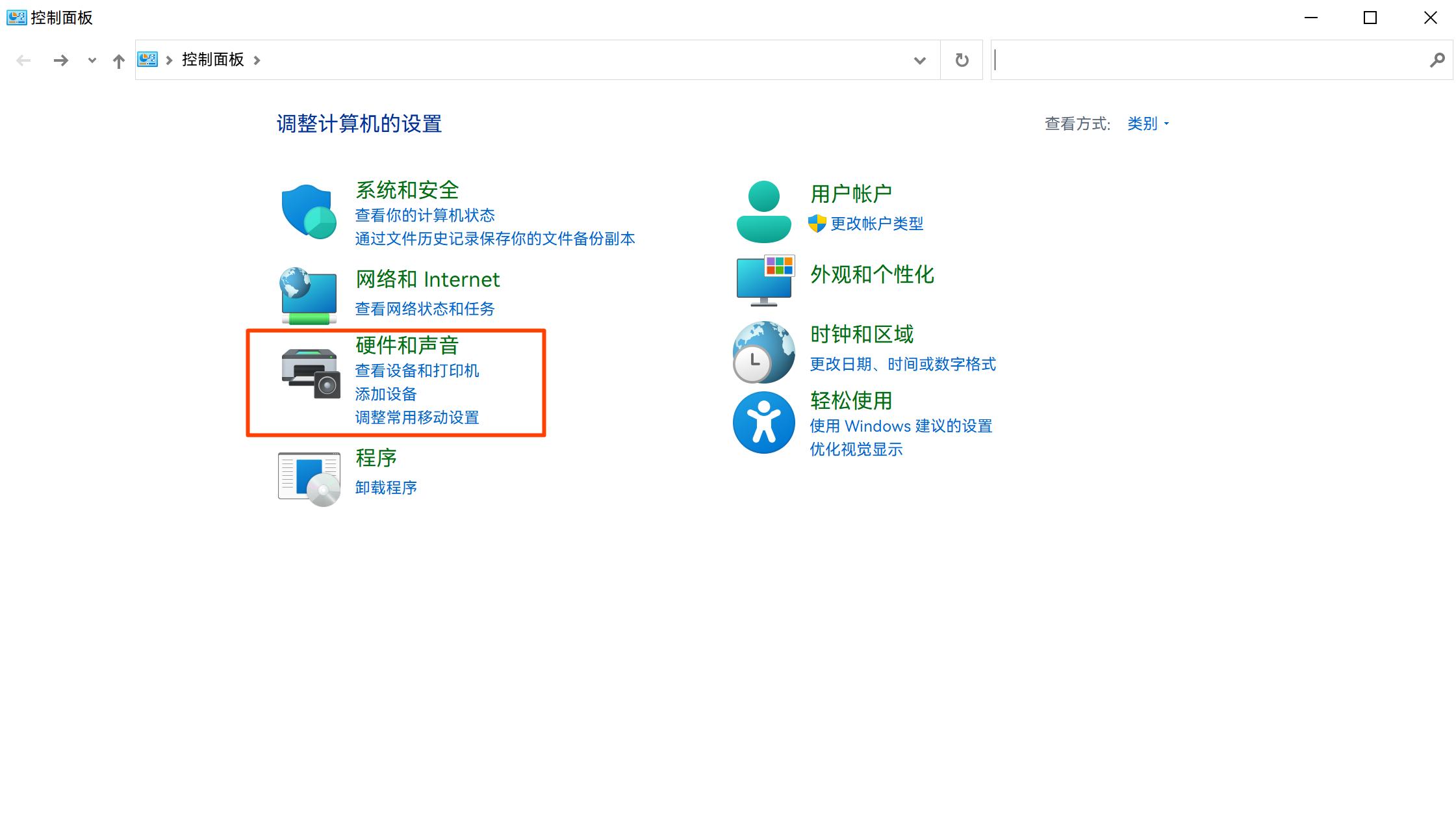This screenshot has height=821, width=1456.
Task: Click the Control Panel search input field
Action: click(x=1208, y=60)
